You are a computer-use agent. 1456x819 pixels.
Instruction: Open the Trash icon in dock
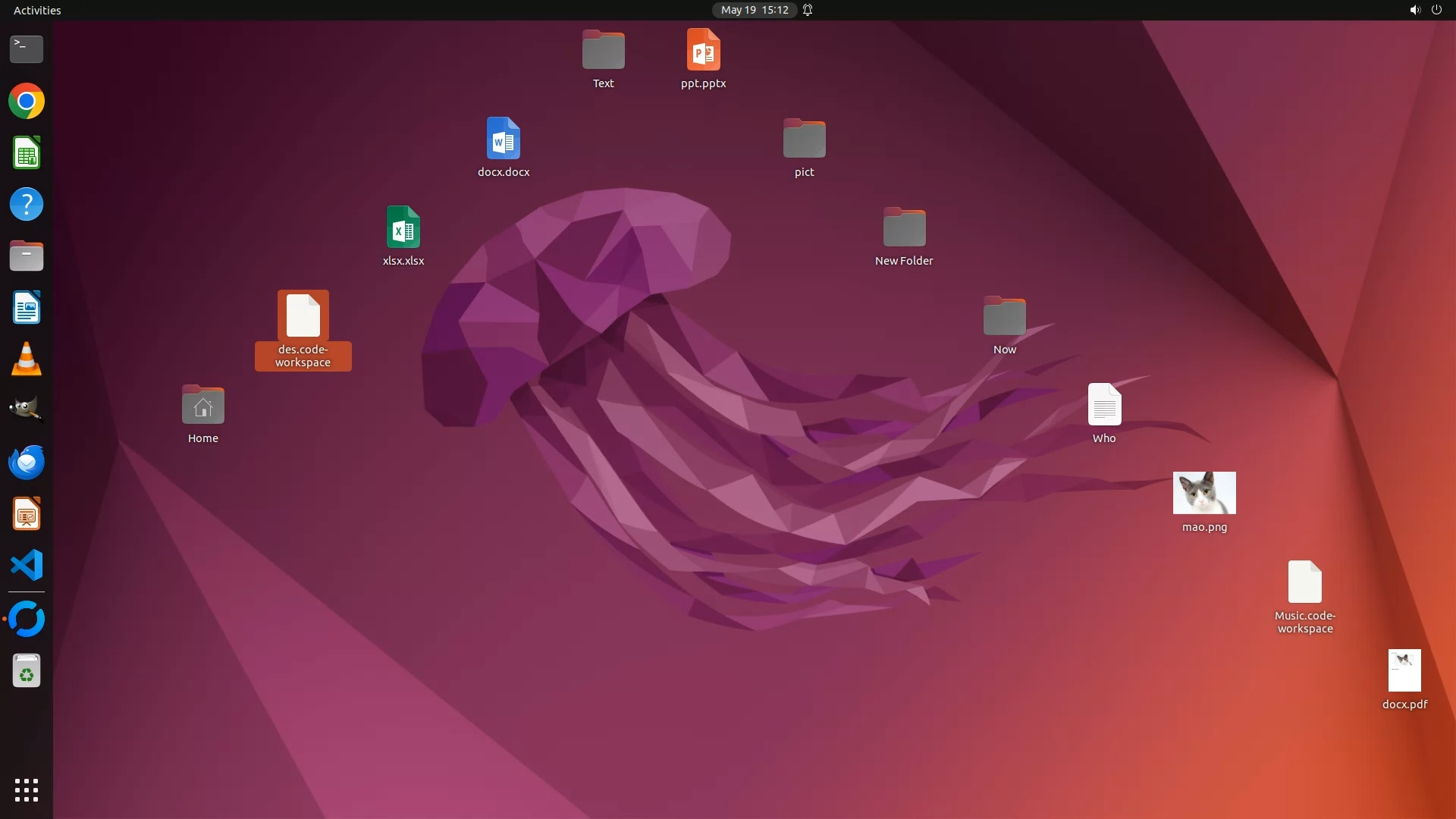[27, 671]
